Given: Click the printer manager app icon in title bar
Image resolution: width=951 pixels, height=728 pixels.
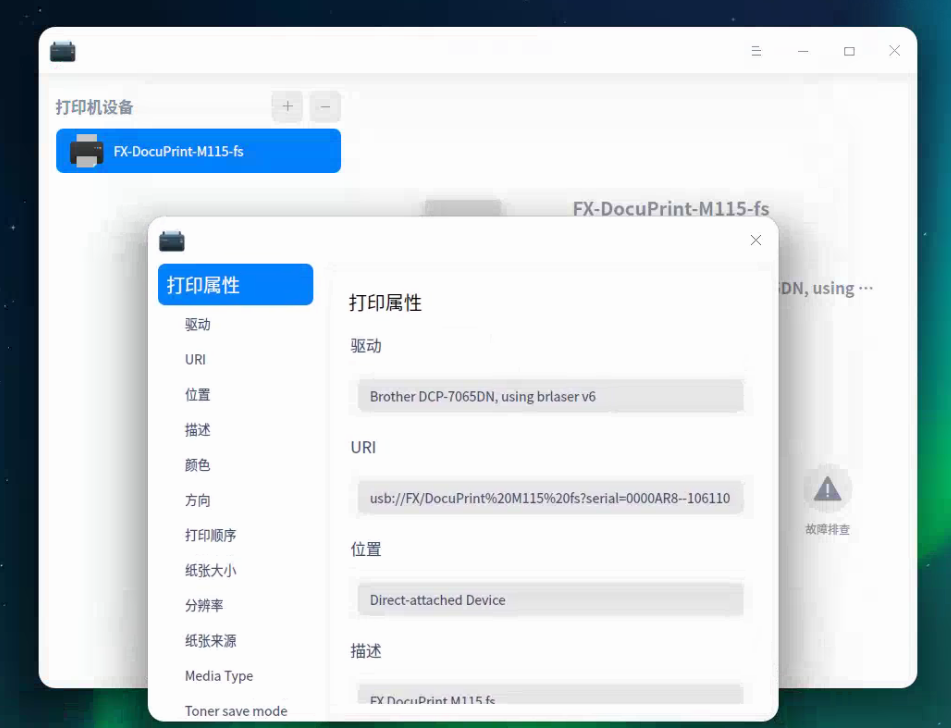Looking at the screenshot, I should pos(62,52).
